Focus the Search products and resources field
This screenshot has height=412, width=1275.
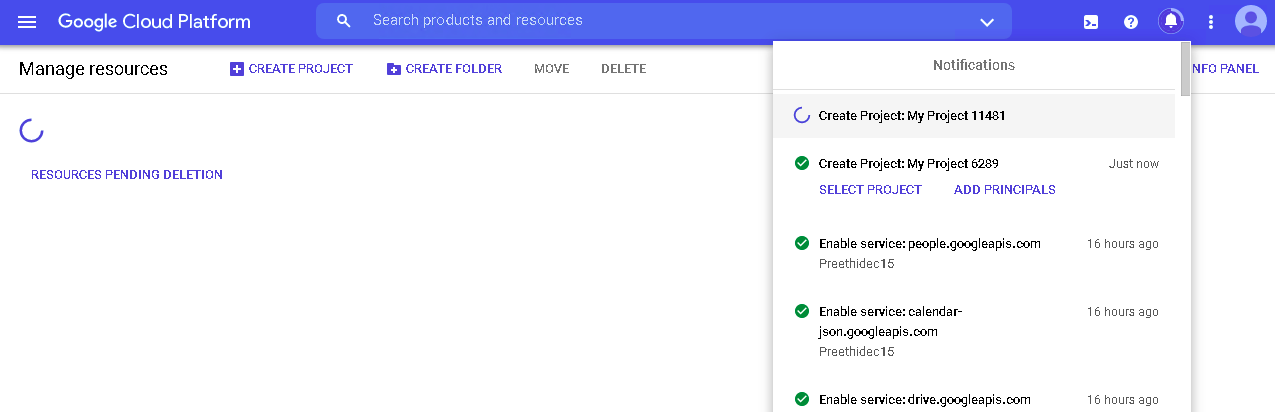pos(664,21)
